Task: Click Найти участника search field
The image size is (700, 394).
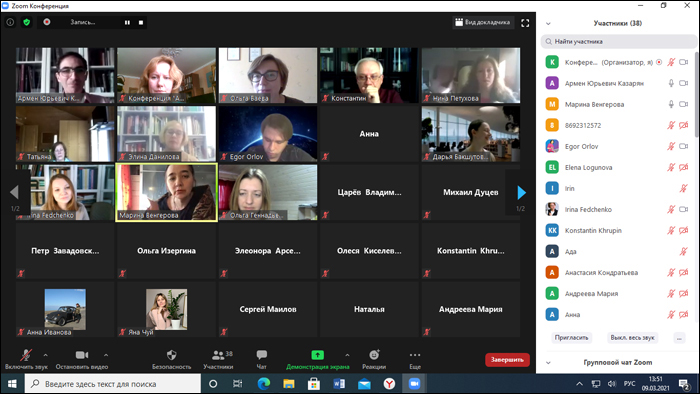Action: click(x=619, y=41)
